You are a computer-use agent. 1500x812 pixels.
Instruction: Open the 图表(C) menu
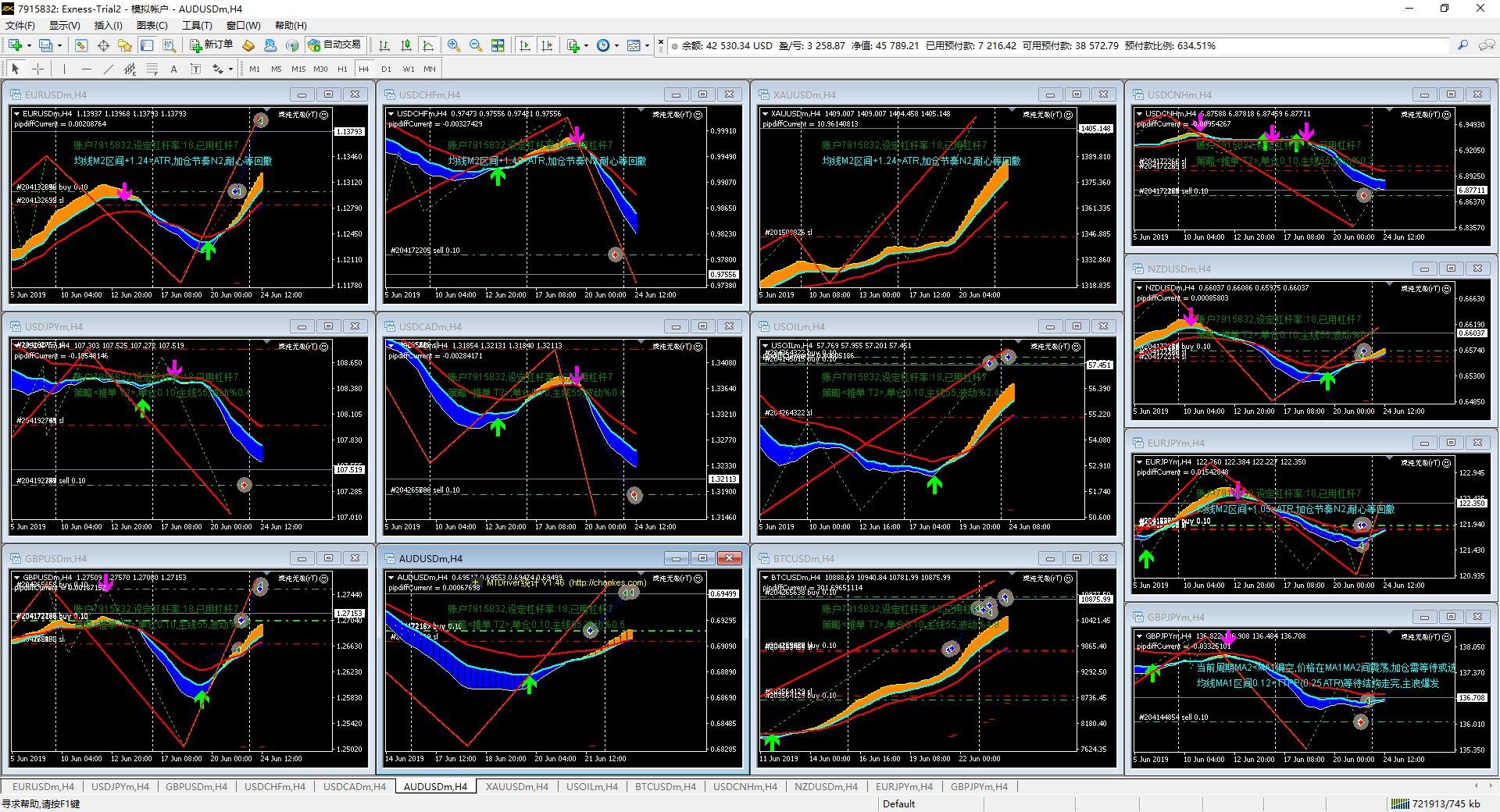pos(152,26)
